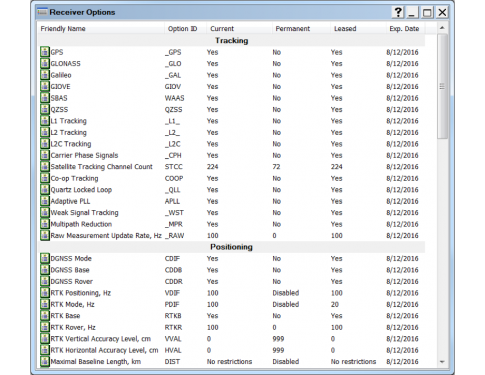The width and height of the screenshot is (485, 375).
Task: Click the Positioning group header
Action: point(231,247)
